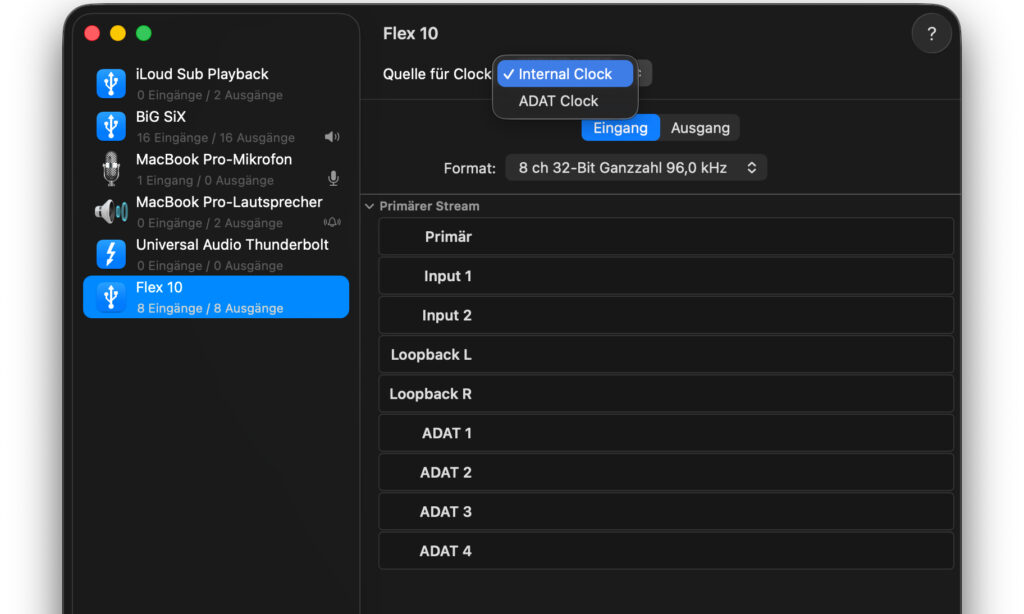Image resolution: width=1024 pixels, height=614 pixels.
Task: Switch to the Eingang tab
Action: pyautogui.click(x=620, y=128)
